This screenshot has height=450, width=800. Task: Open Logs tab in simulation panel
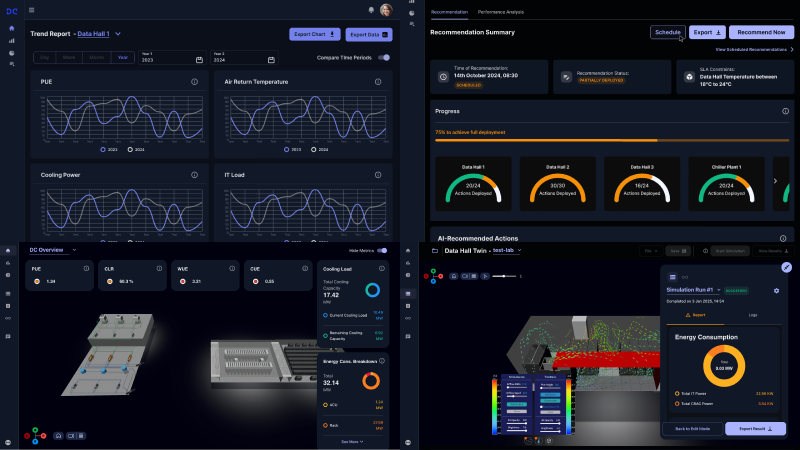click(x=753, y=315)
